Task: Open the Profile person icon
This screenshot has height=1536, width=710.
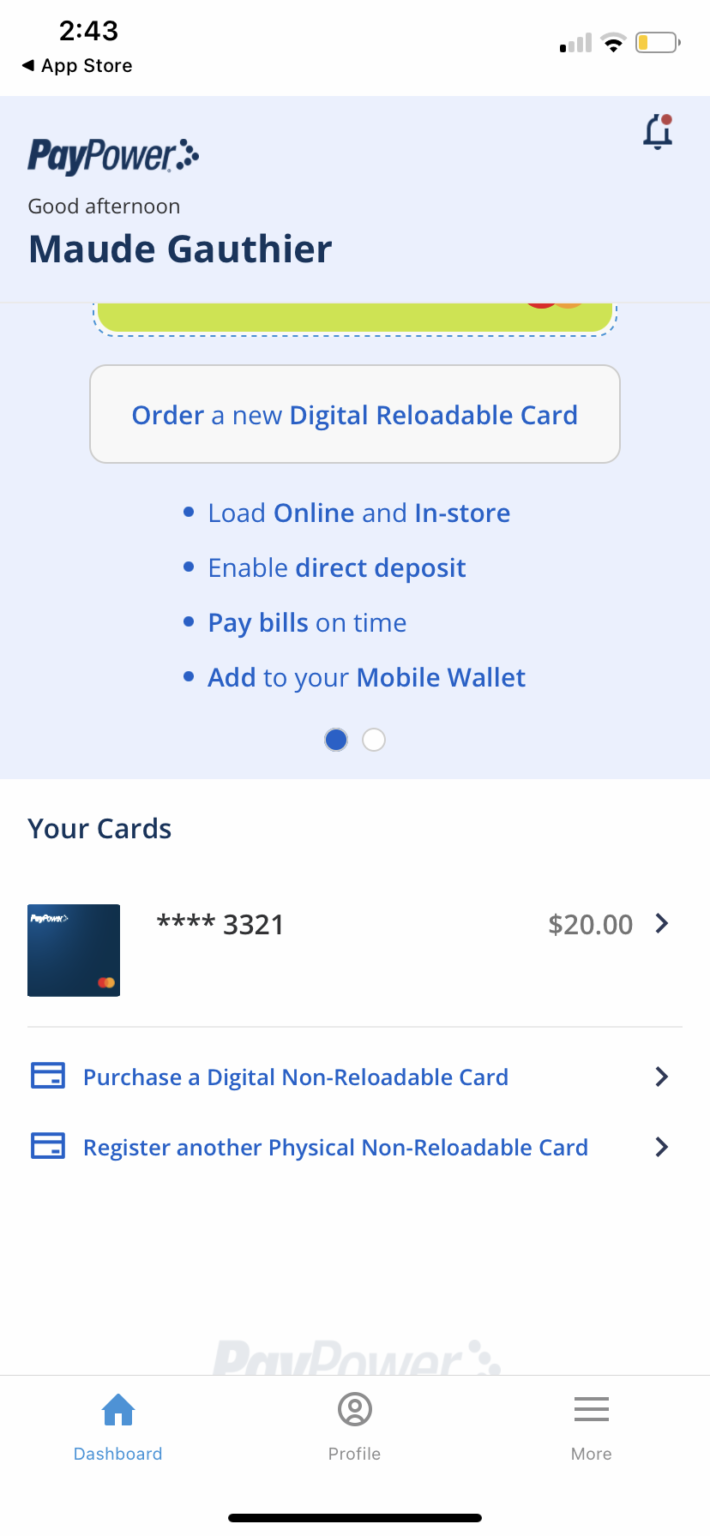Action: coord(354,1408)
